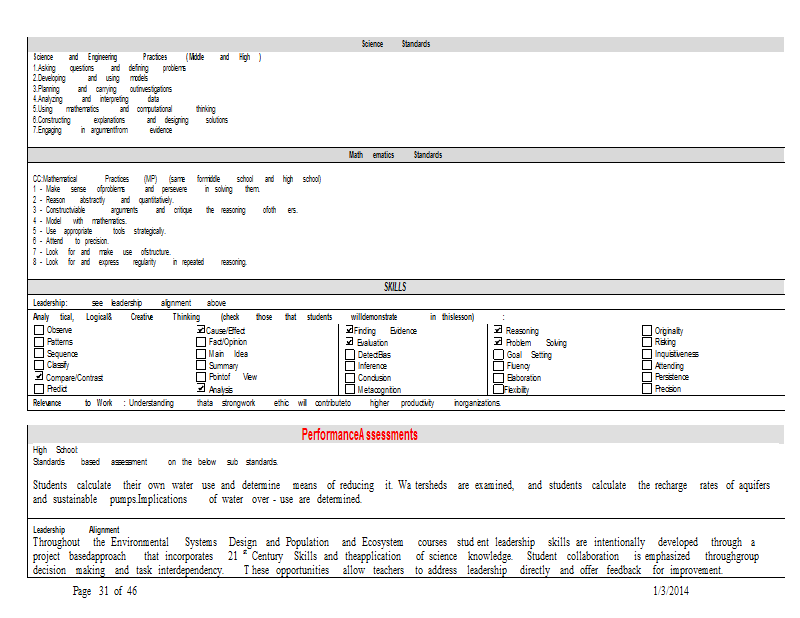800x618 pixels.
Task: Check the Fact/Opinion checkbox
Action: (201, 342)
